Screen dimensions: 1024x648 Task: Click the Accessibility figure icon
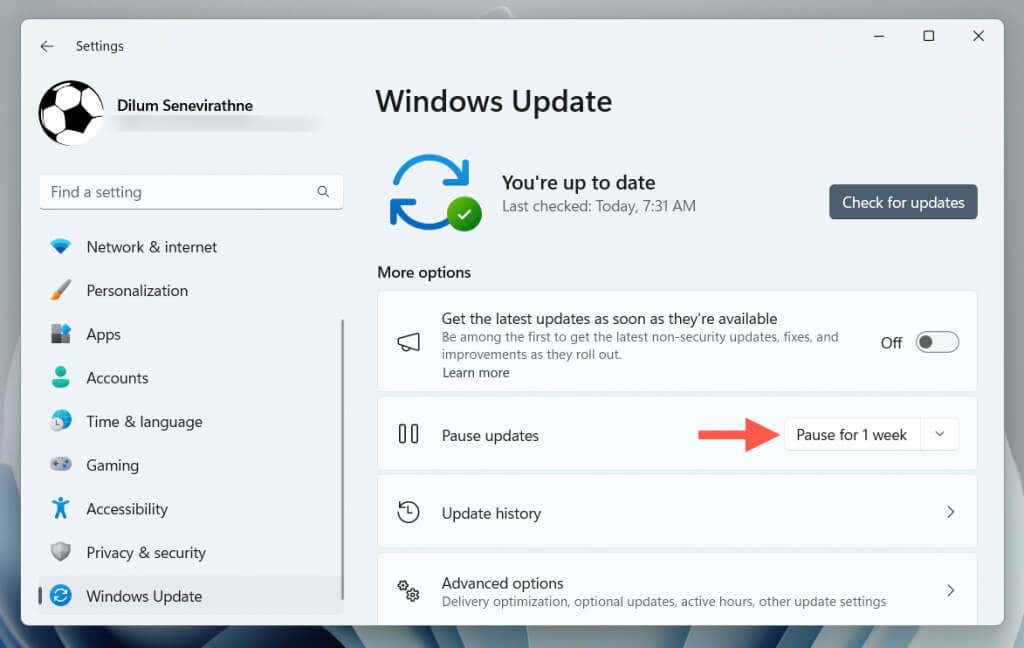(61, 508)
